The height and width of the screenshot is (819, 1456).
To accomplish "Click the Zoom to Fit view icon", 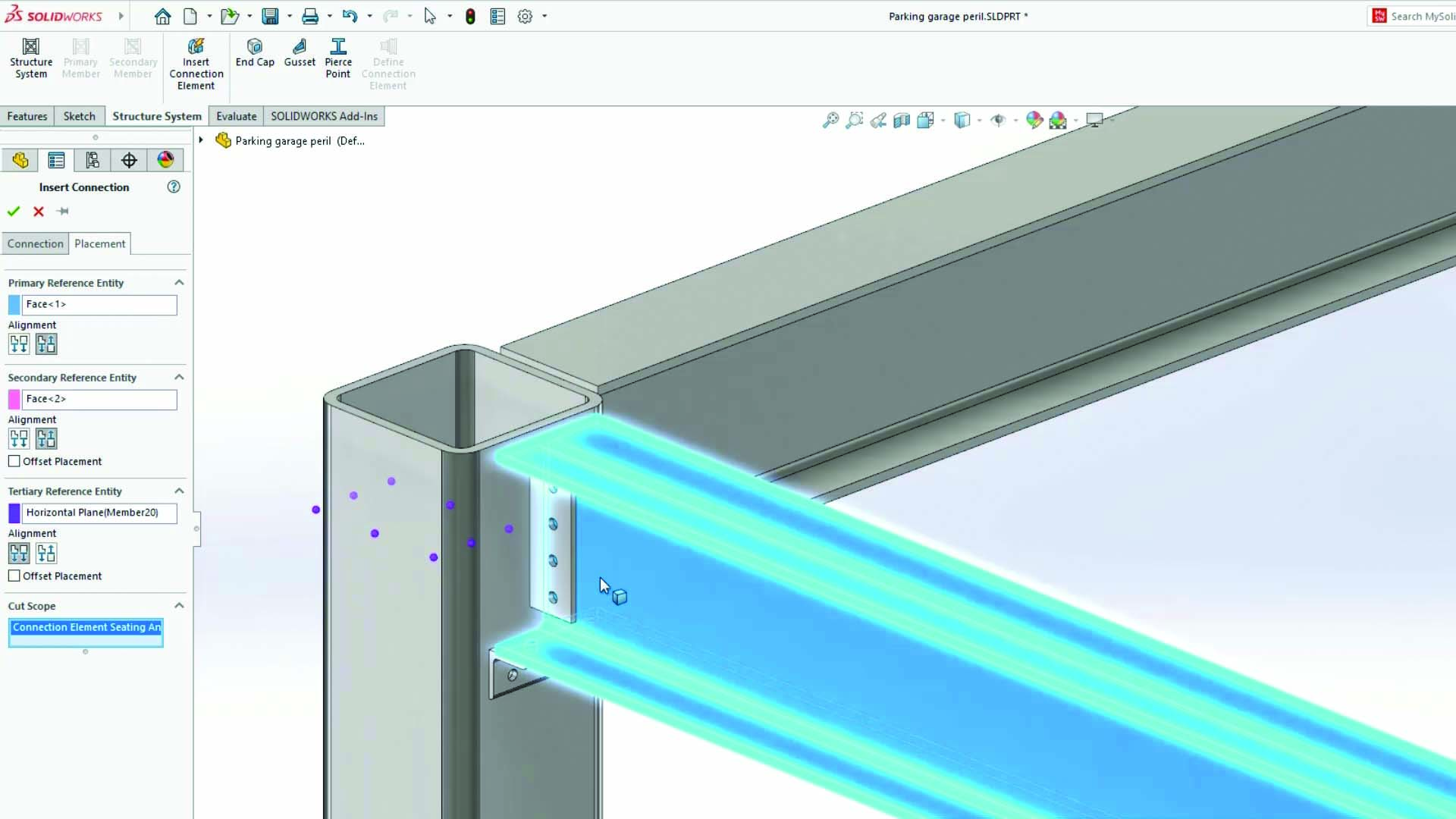I will pyautogui.click(x=831, y=120).
